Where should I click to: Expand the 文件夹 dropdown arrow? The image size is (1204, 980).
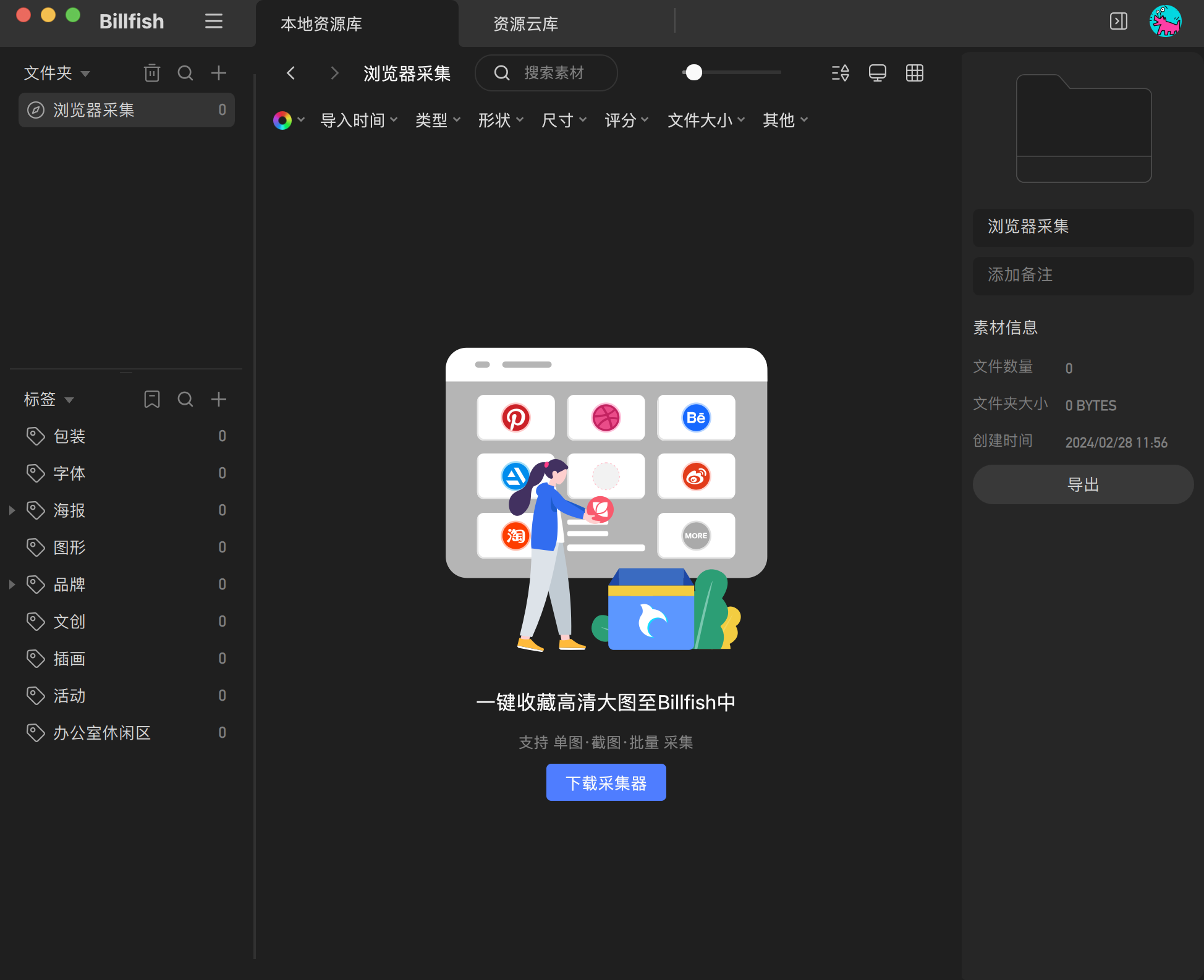pyautogui.click(x=85, y=74)
